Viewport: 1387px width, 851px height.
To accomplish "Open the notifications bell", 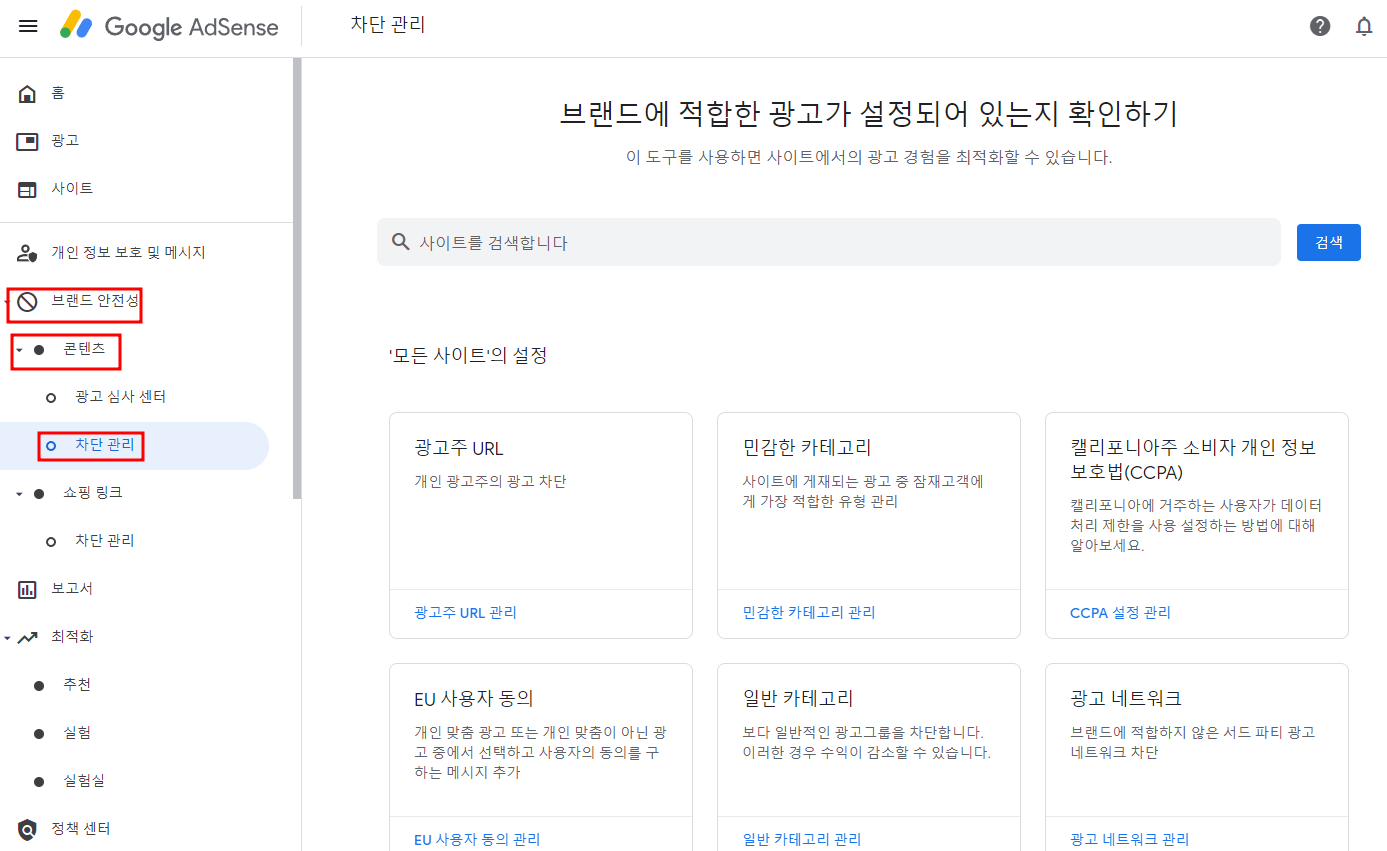I will [1364, 26].
